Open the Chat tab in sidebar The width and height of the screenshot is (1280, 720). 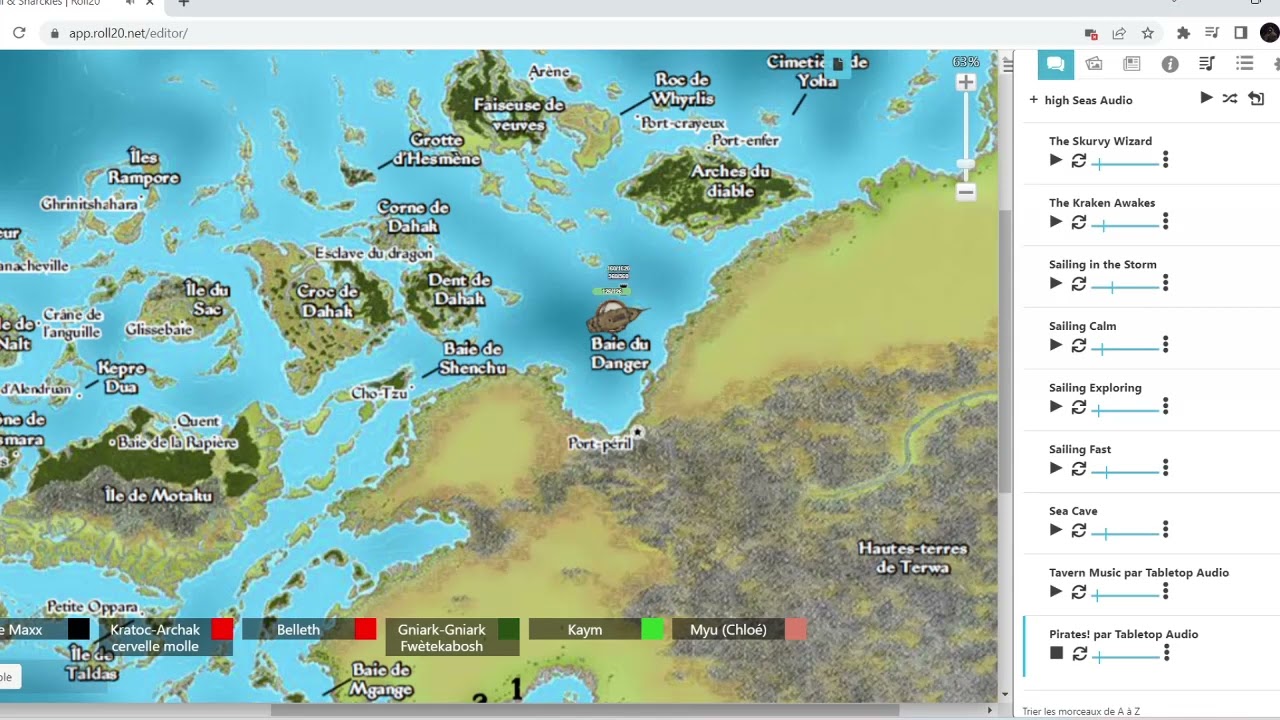1055,64
